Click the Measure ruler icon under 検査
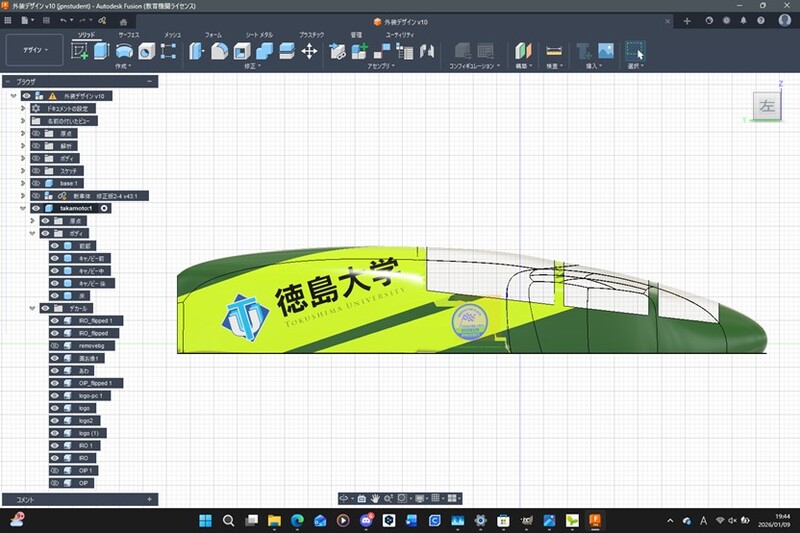Screen dimensions: 800x533 coord(554,50)
